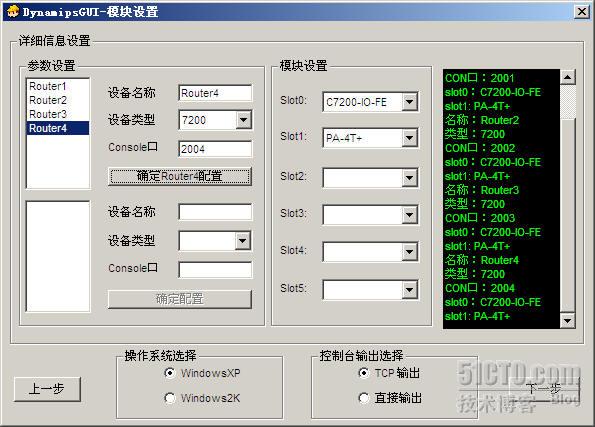The width and height of the screenshot is (595, 427).
Task: Open the empty Slot3 dropdown
Action: coord(409,215)
